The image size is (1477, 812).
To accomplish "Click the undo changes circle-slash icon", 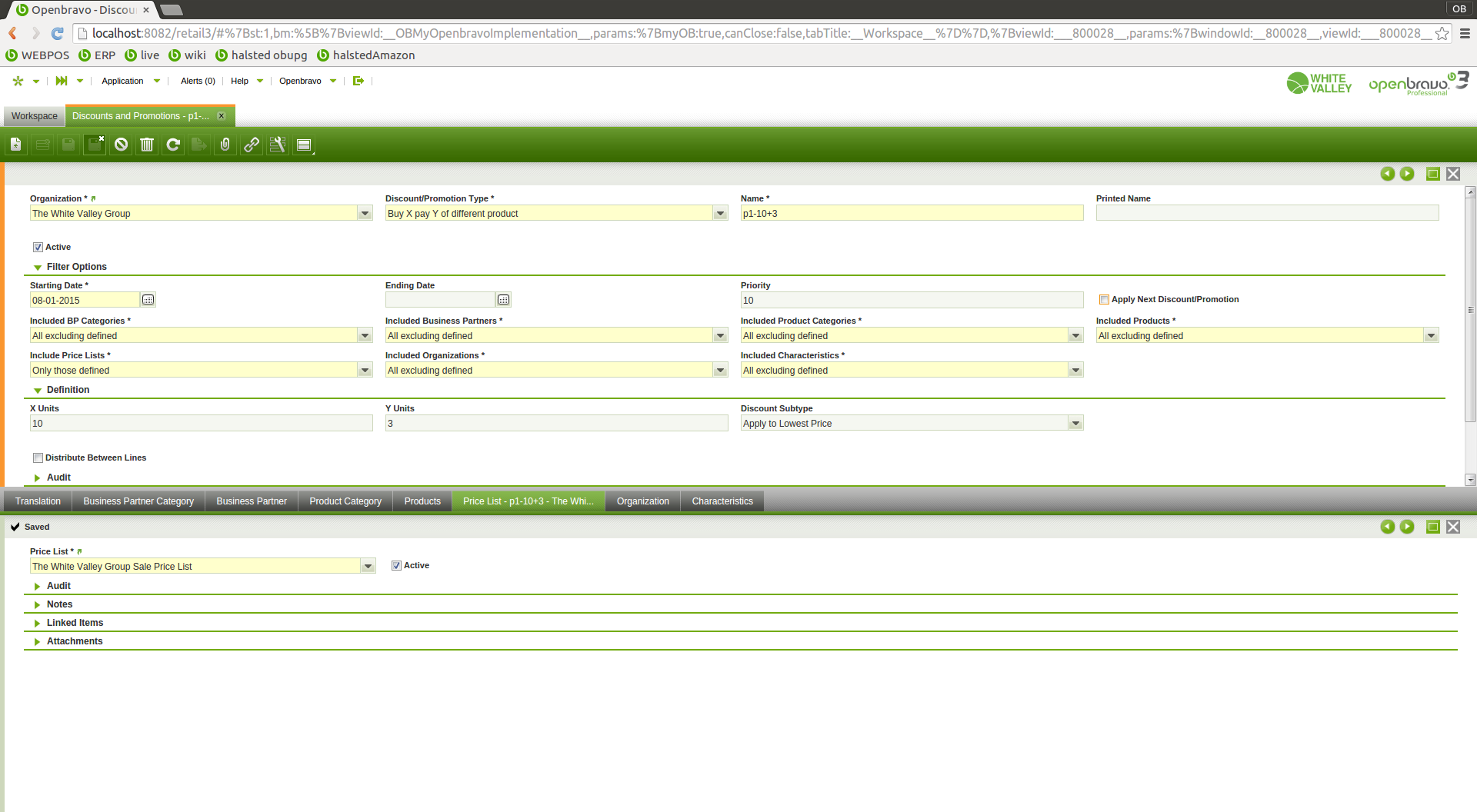I will (x=121, y=145).
